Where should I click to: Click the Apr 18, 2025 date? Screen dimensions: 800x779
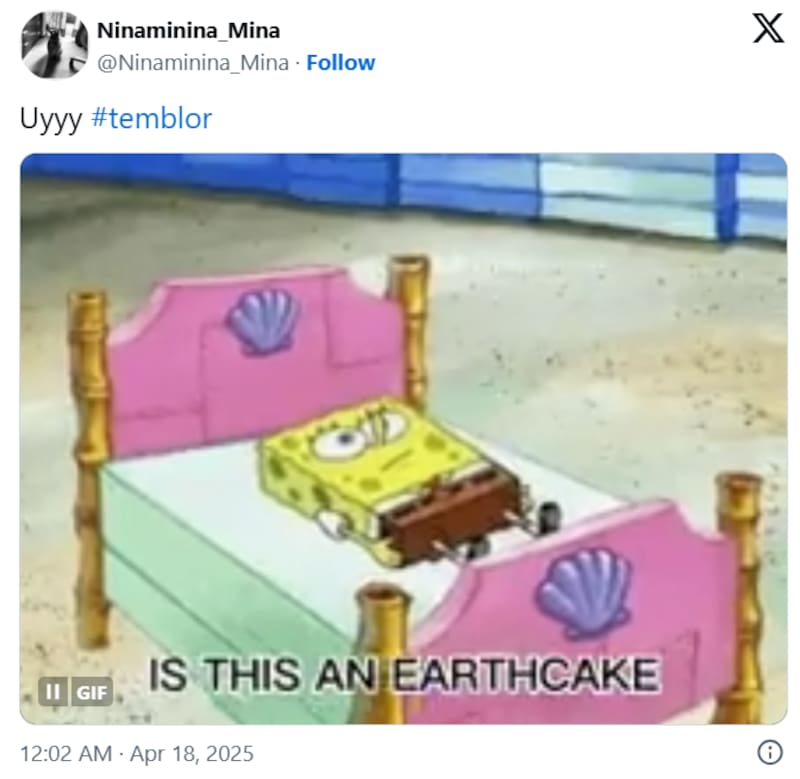click(x=192, y=753)
